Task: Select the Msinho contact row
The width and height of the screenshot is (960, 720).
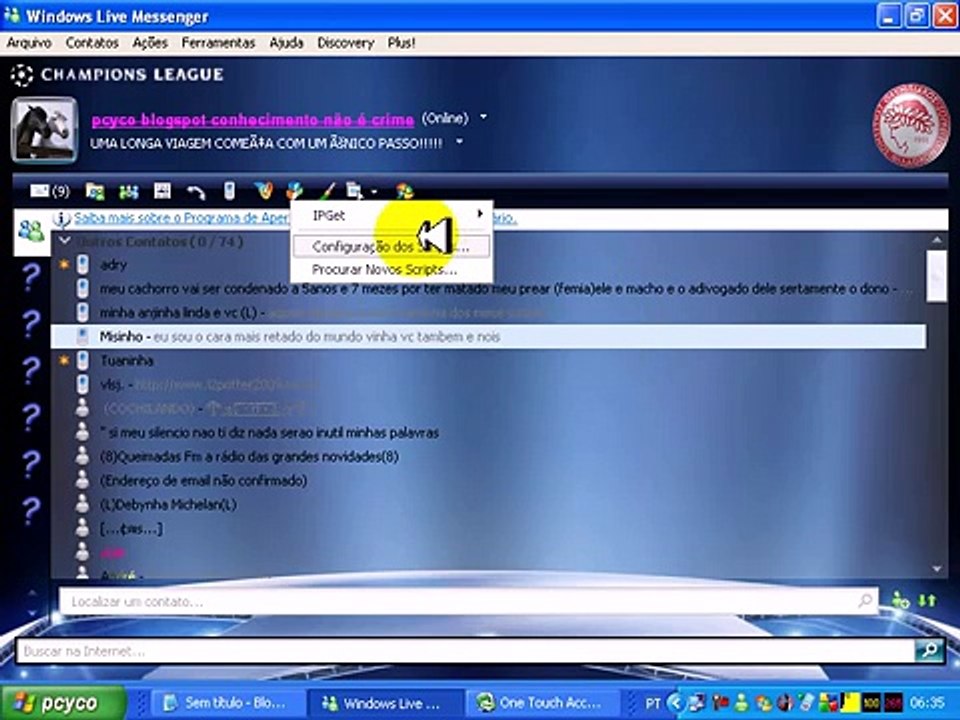Action: pyautogui.click(x=488, y=336)
